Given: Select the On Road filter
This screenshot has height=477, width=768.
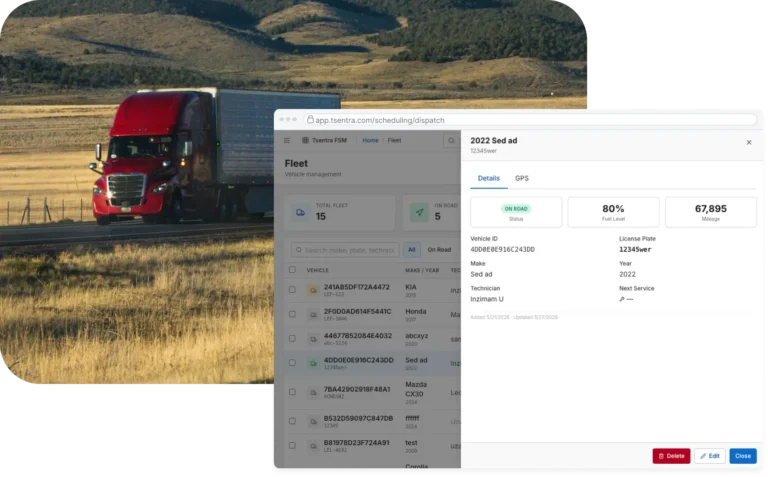Looking at the screenshot, I should (x=439, y=250).
